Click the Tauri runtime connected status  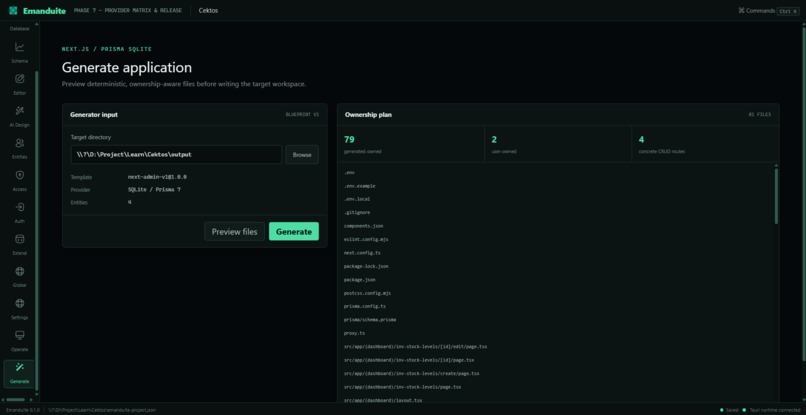tap(772, 410)
